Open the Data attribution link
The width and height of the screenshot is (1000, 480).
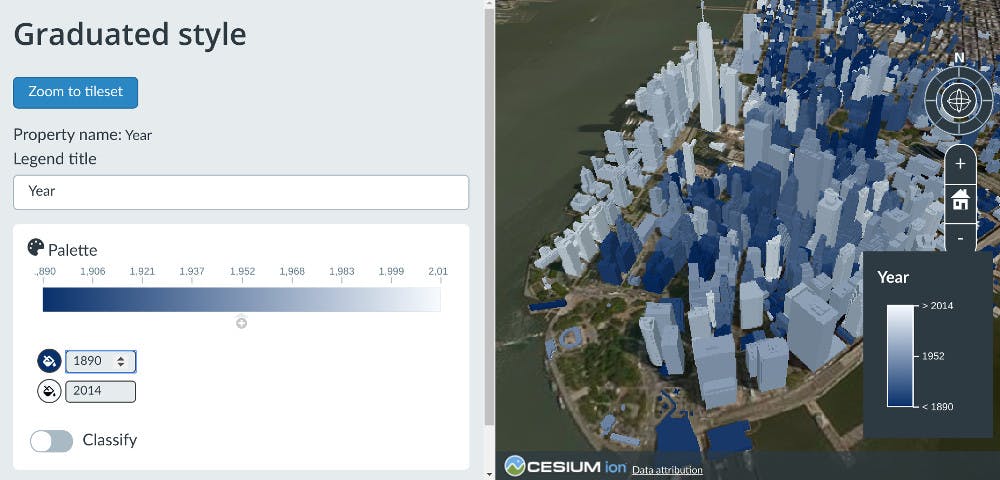(667, 470)
